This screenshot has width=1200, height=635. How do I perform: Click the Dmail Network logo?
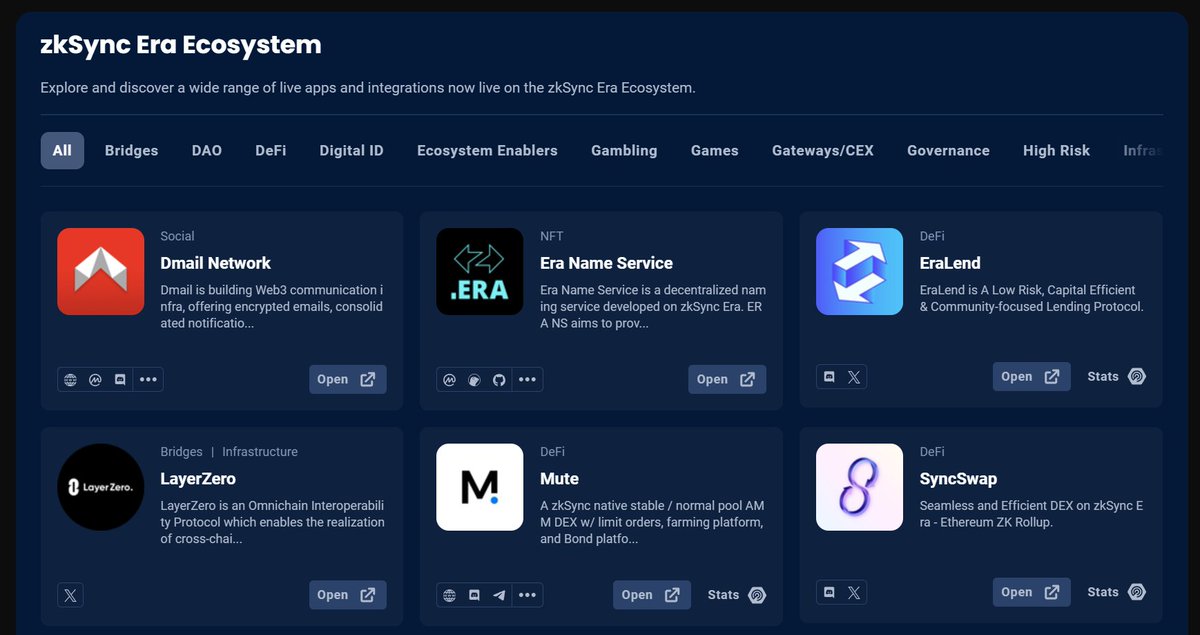click(x=100, y=272)
